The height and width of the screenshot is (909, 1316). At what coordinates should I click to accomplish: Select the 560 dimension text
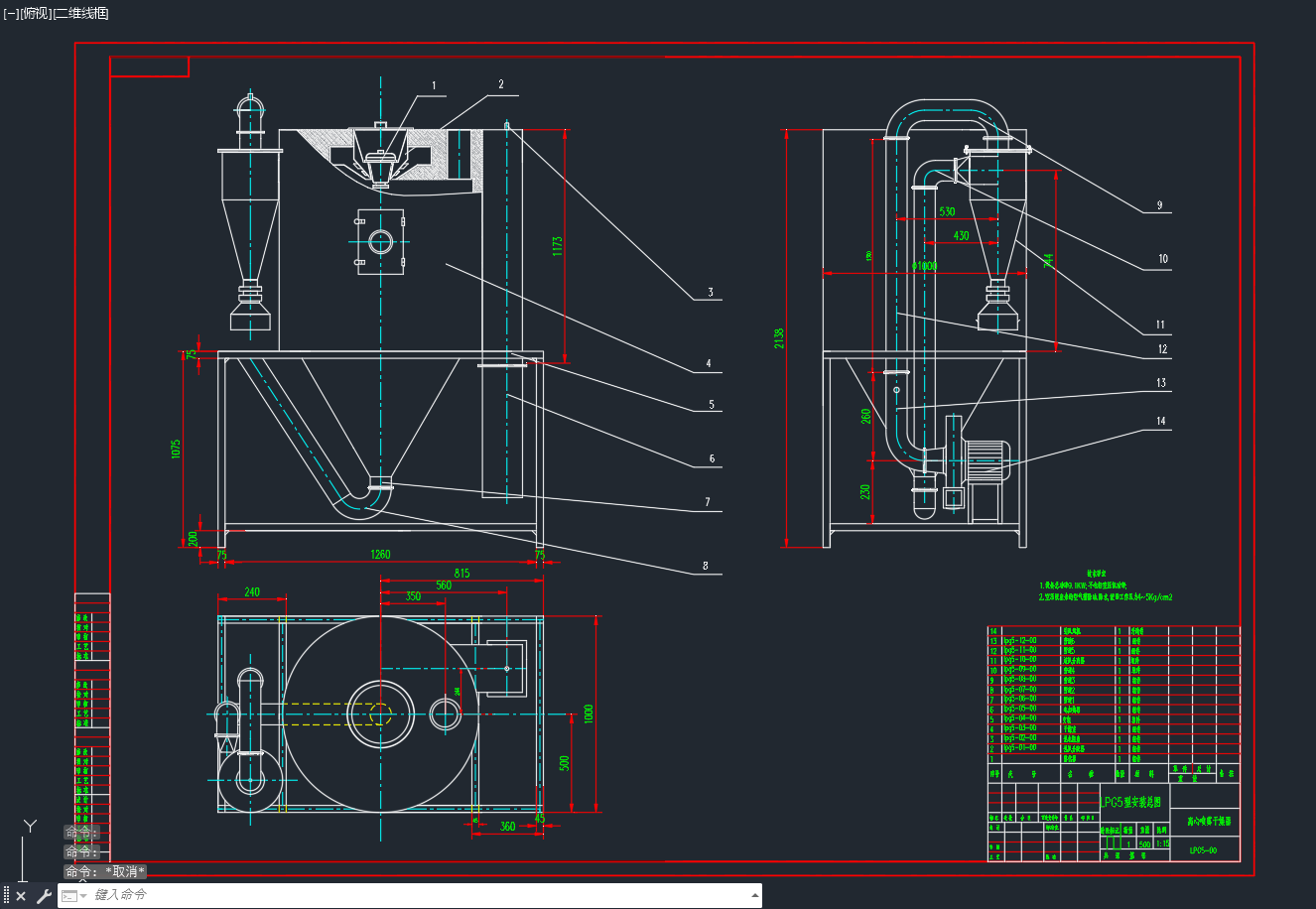coord(444,585)
